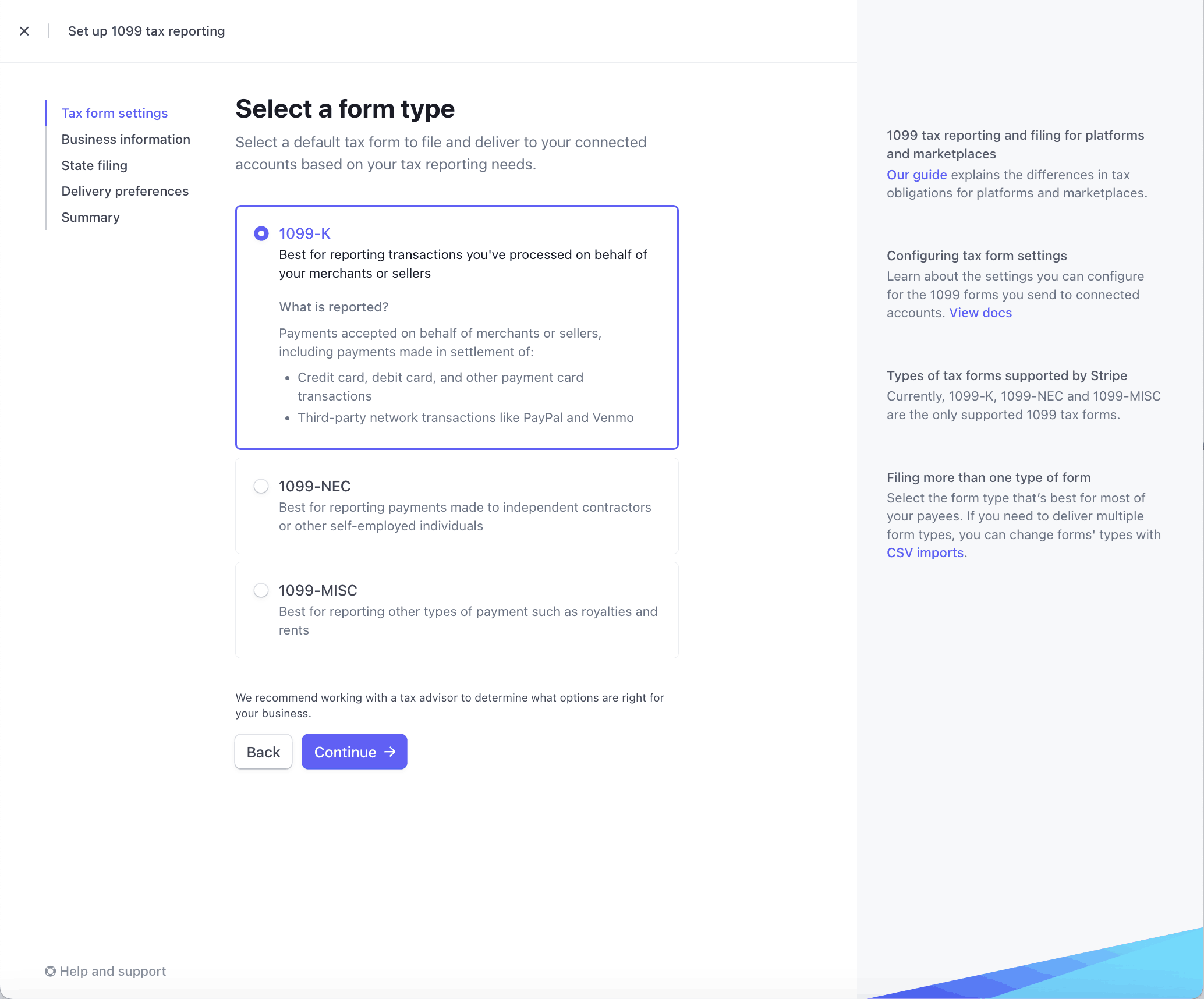
Task: Click the Delivery preferences step link
Action: [125, 190]
